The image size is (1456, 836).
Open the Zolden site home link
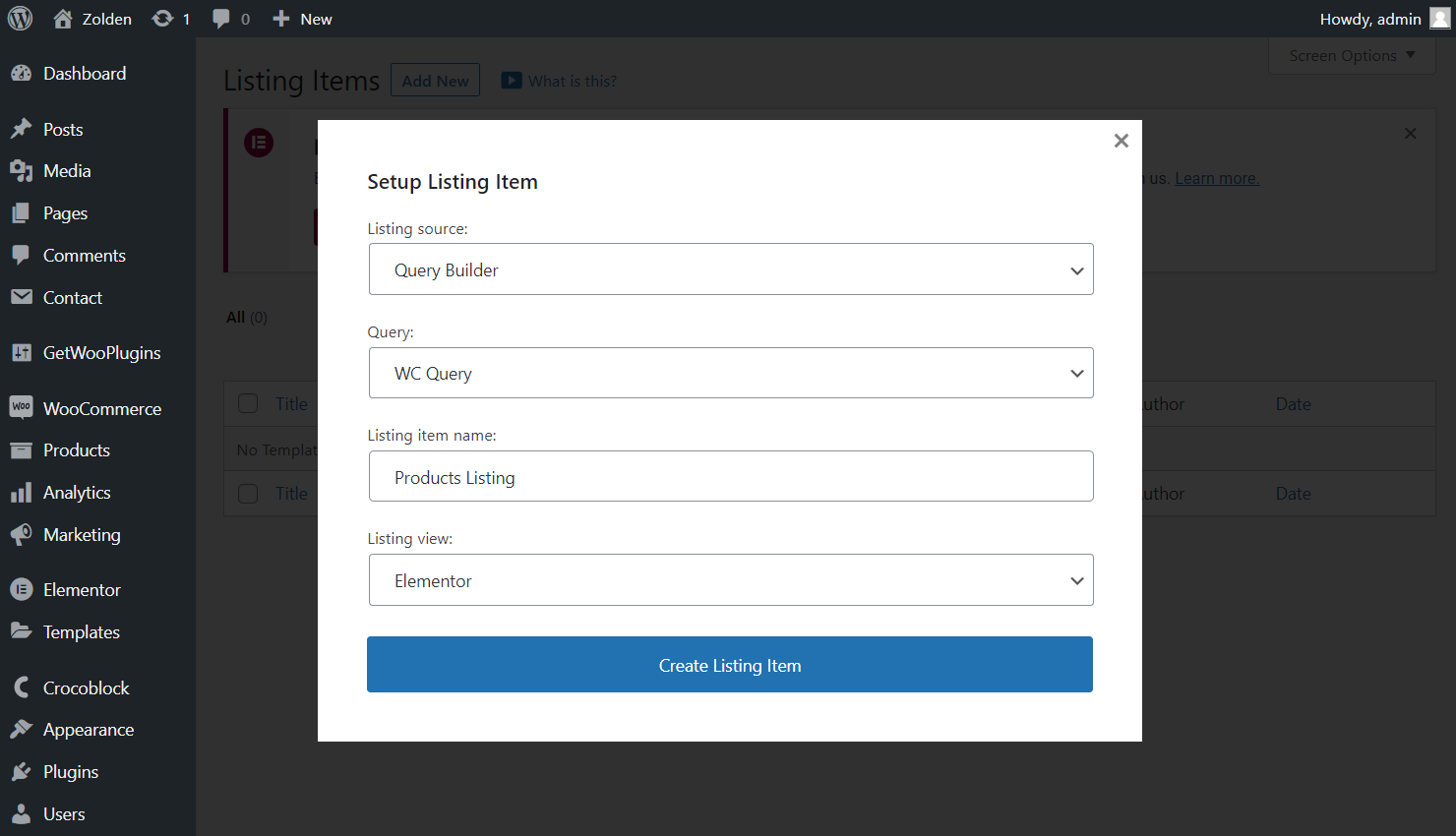(x=92, y=19)
